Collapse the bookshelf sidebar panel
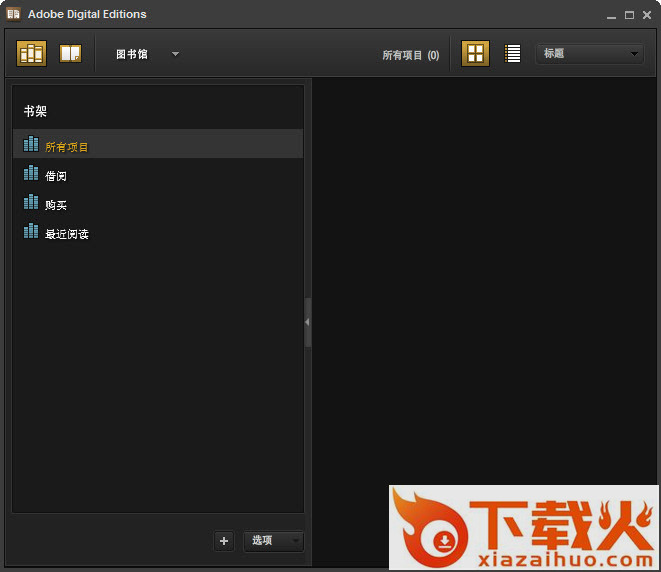The height and width of the screenshot is (572, 661). click(308, 322)
